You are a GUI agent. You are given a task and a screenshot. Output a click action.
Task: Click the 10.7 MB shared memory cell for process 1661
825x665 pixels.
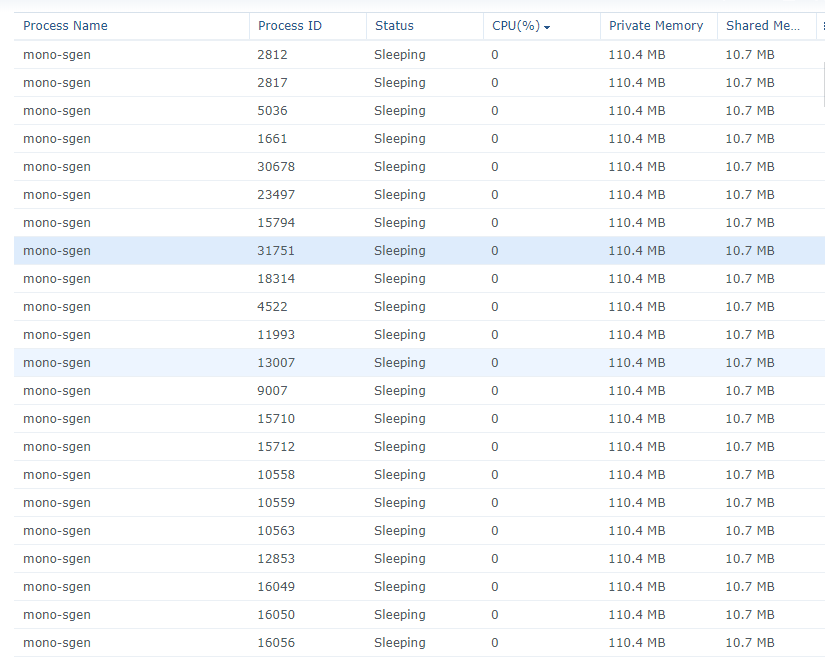pyautogui.click(x=750, y=139)
